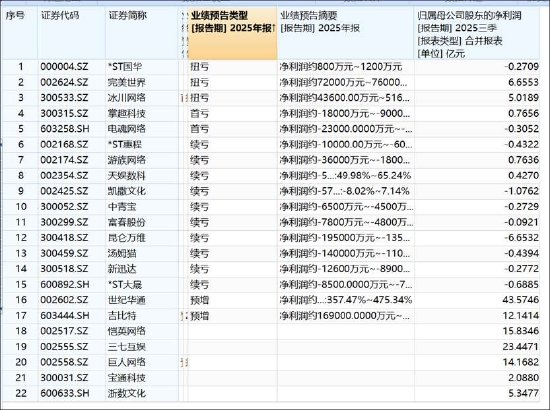Select stock name 电魂网络
Image resolution: width=550 pixels, height=410 pixels.
[x=127, y=129]
